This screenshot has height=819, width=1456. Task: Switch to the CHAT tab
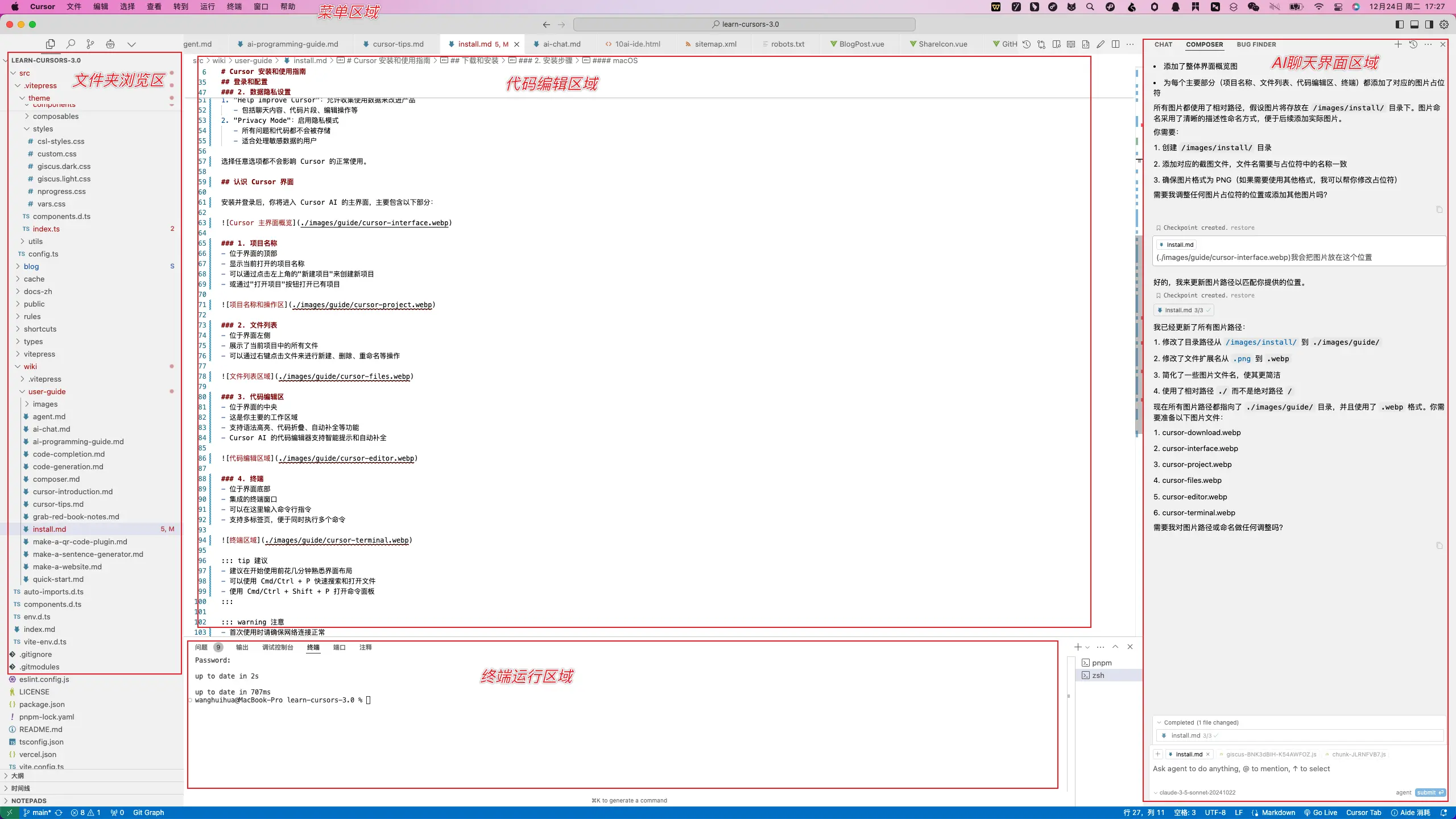click(x=1163, y=44)
